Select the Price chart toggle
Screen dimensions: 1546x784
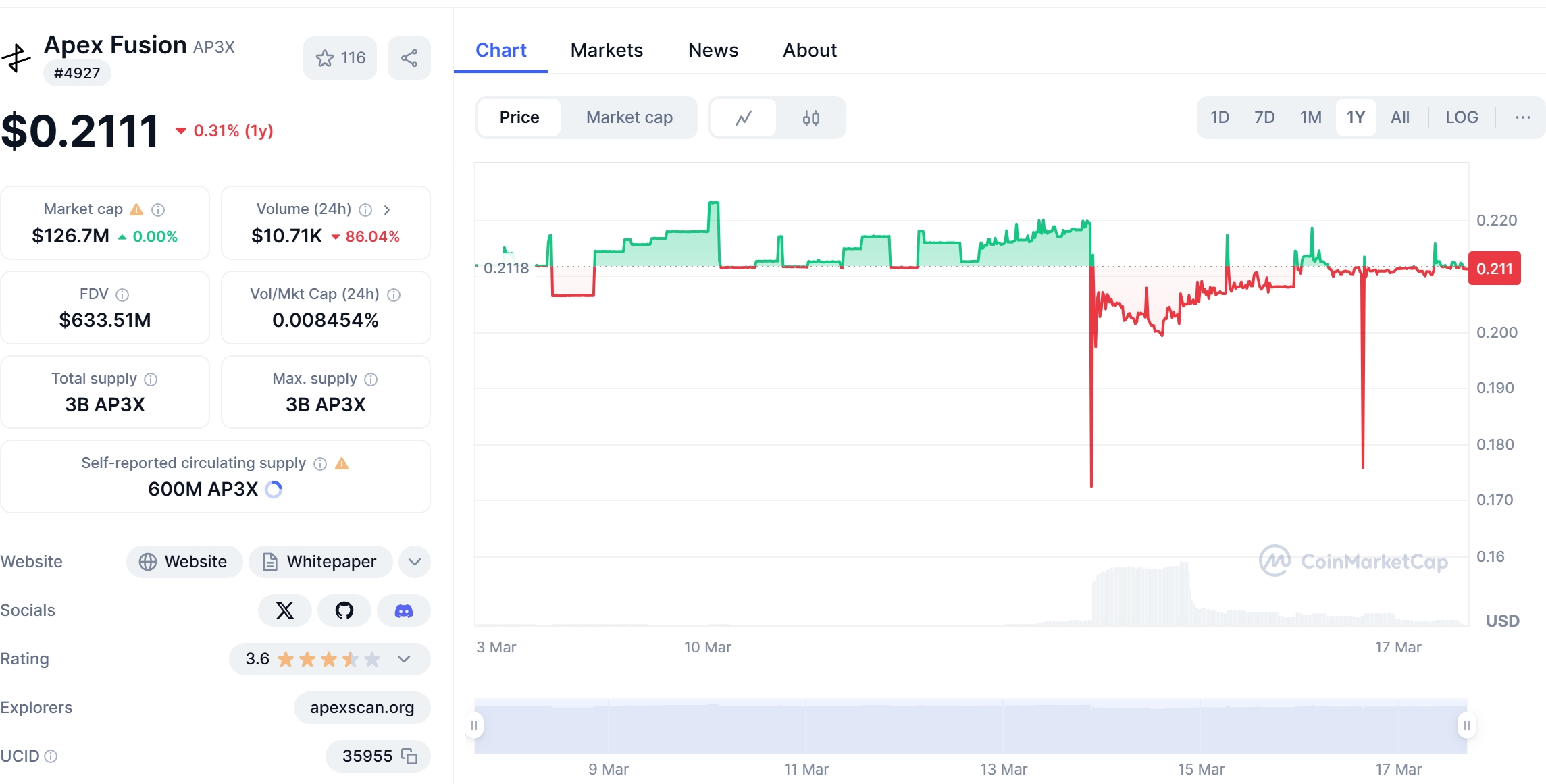(519, 117)
